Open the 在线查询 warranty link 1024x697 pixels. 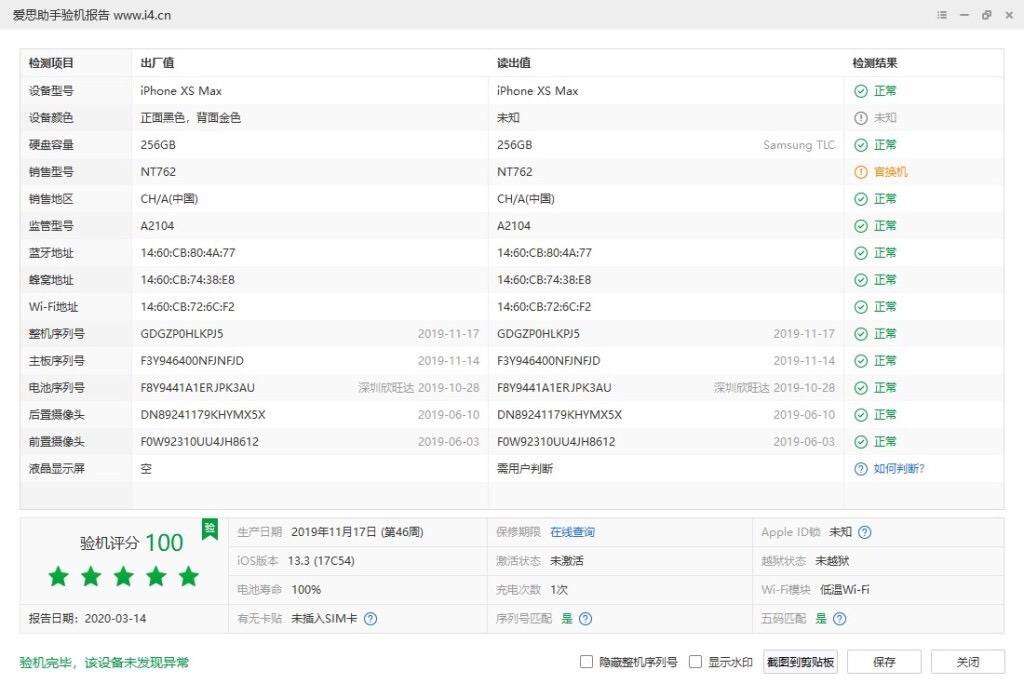click(x=572, y=532)
